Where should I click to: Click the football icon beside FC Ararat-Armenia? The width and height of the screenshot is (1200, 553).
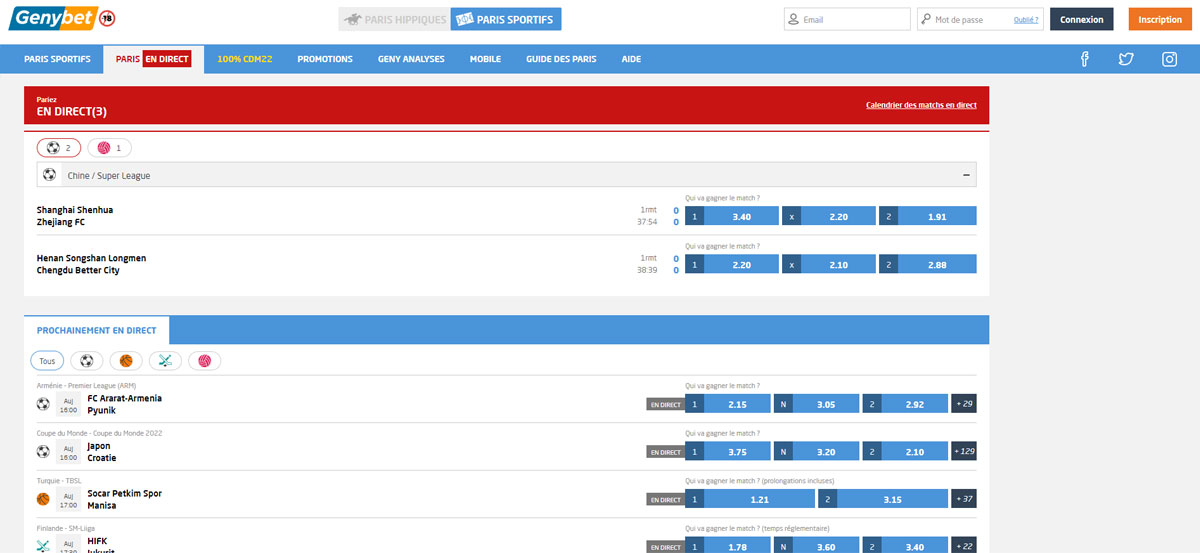coord(43,404)
